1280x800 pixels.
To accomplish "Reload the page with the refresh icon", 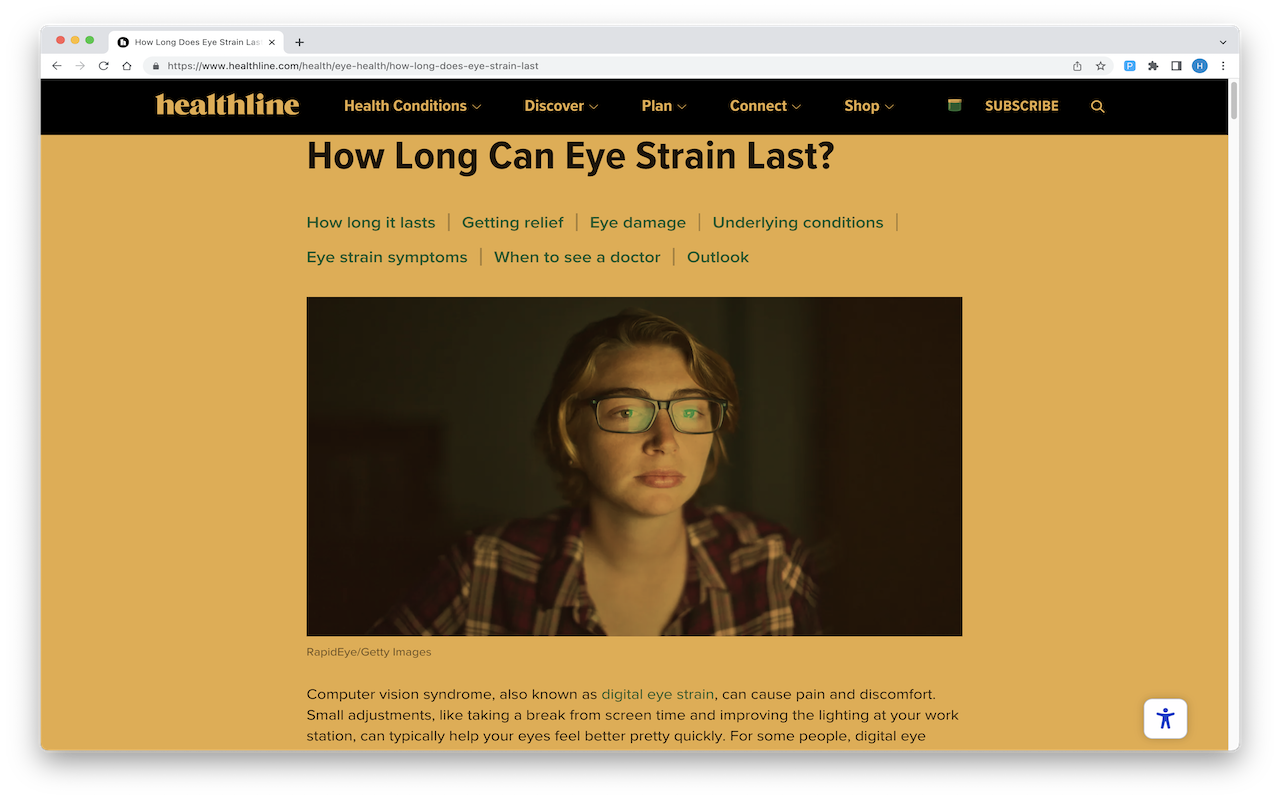I will [103, 66].
